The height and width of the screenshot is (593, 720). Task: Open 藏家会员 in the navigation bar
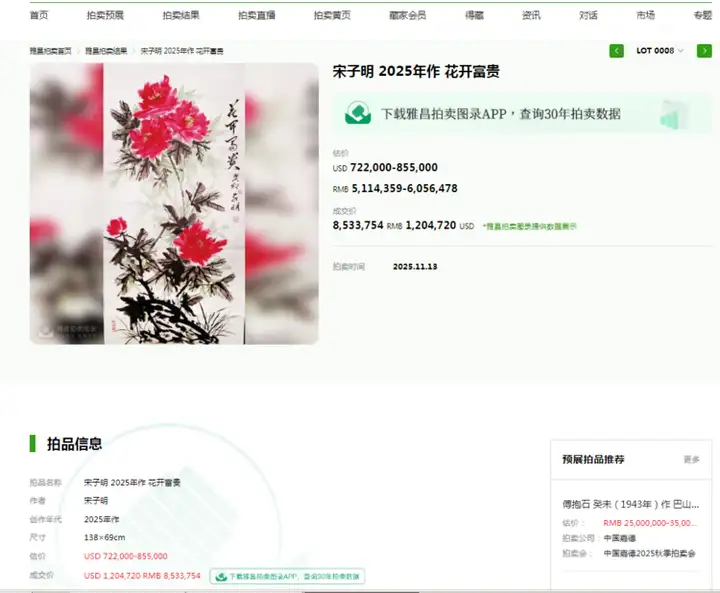(x=408, y=15)
